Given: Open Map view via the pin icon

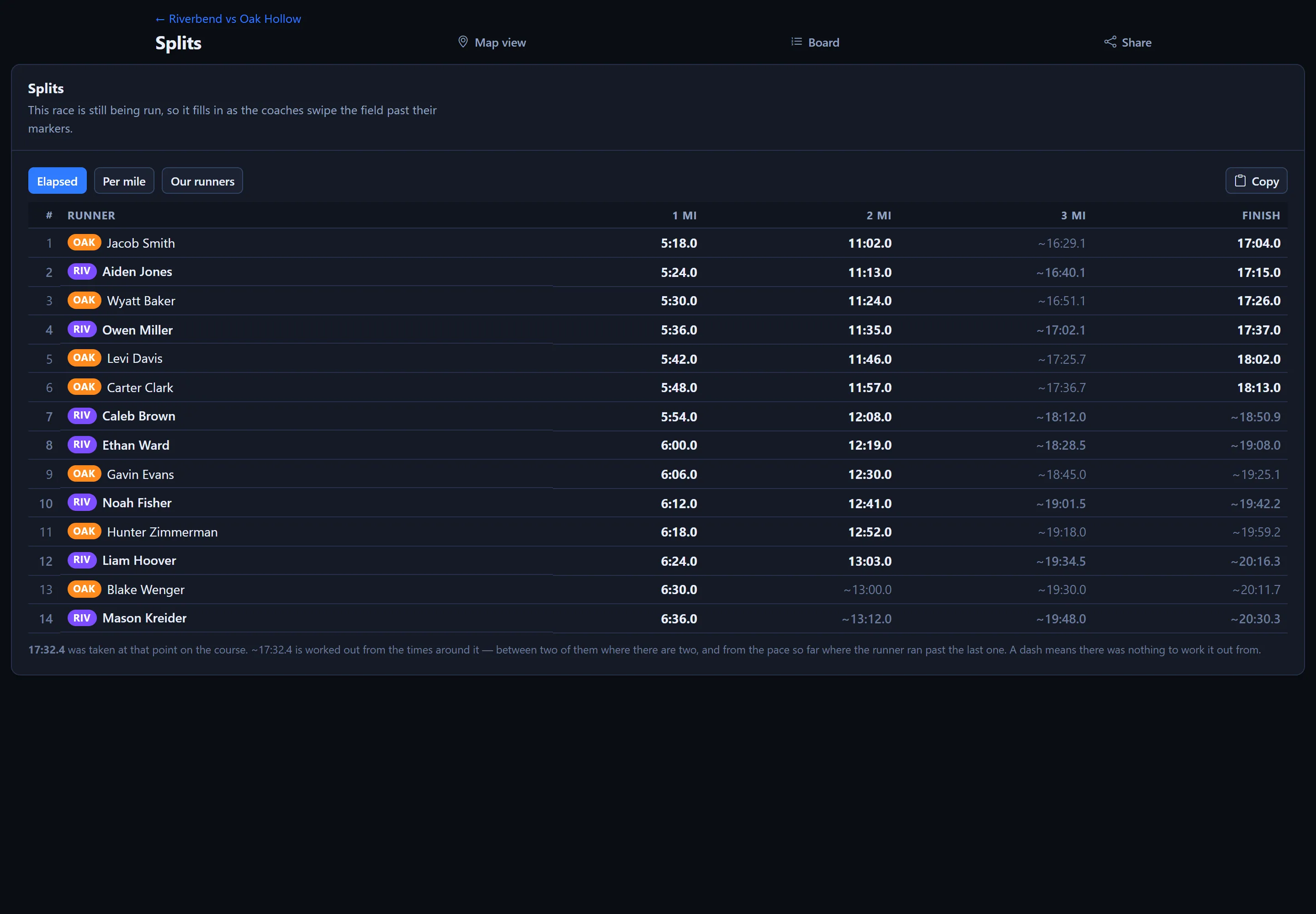Looking at the screenshot, I should point(463,42).
